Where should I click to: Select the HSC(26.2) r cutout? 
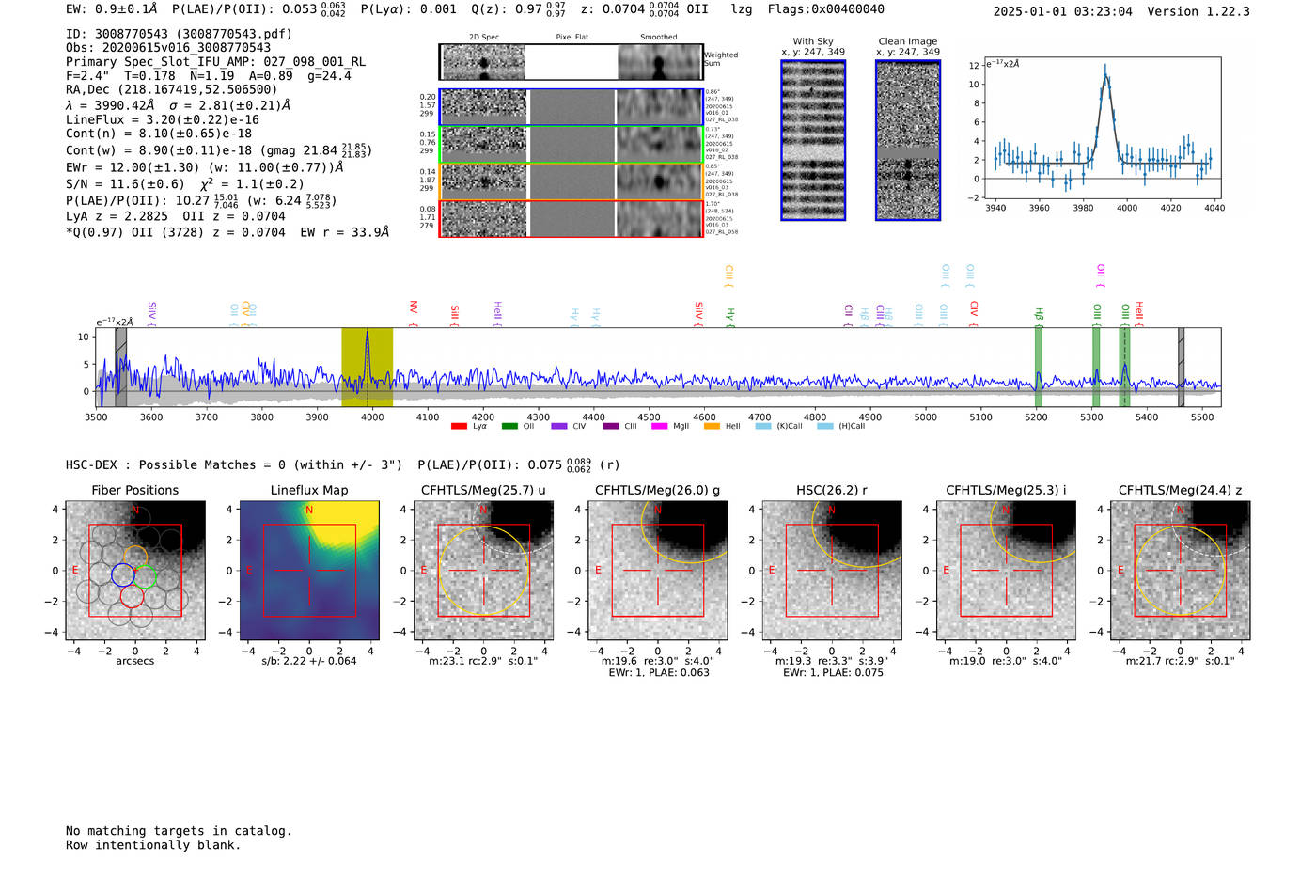coord(832,571)
